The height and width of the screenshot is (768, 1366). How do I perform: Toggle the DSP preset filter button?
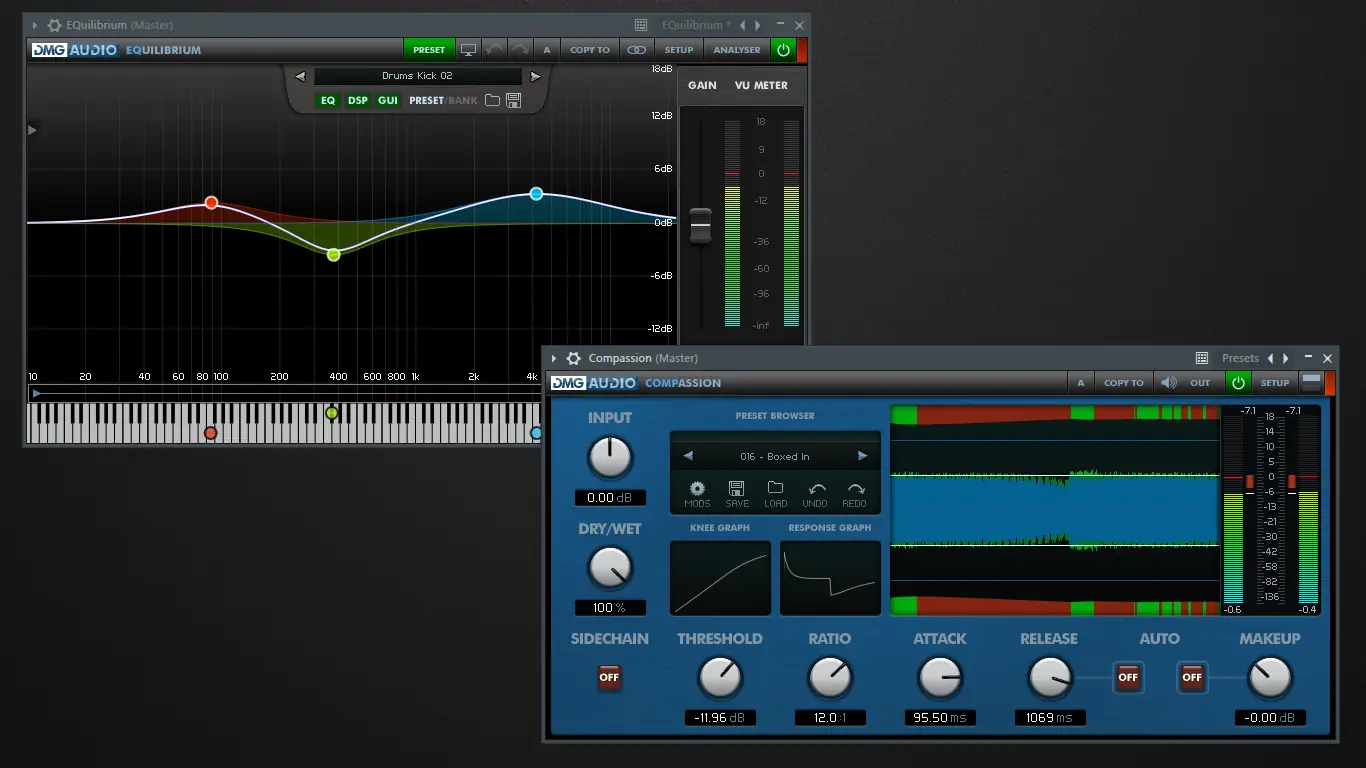(358, 101)
